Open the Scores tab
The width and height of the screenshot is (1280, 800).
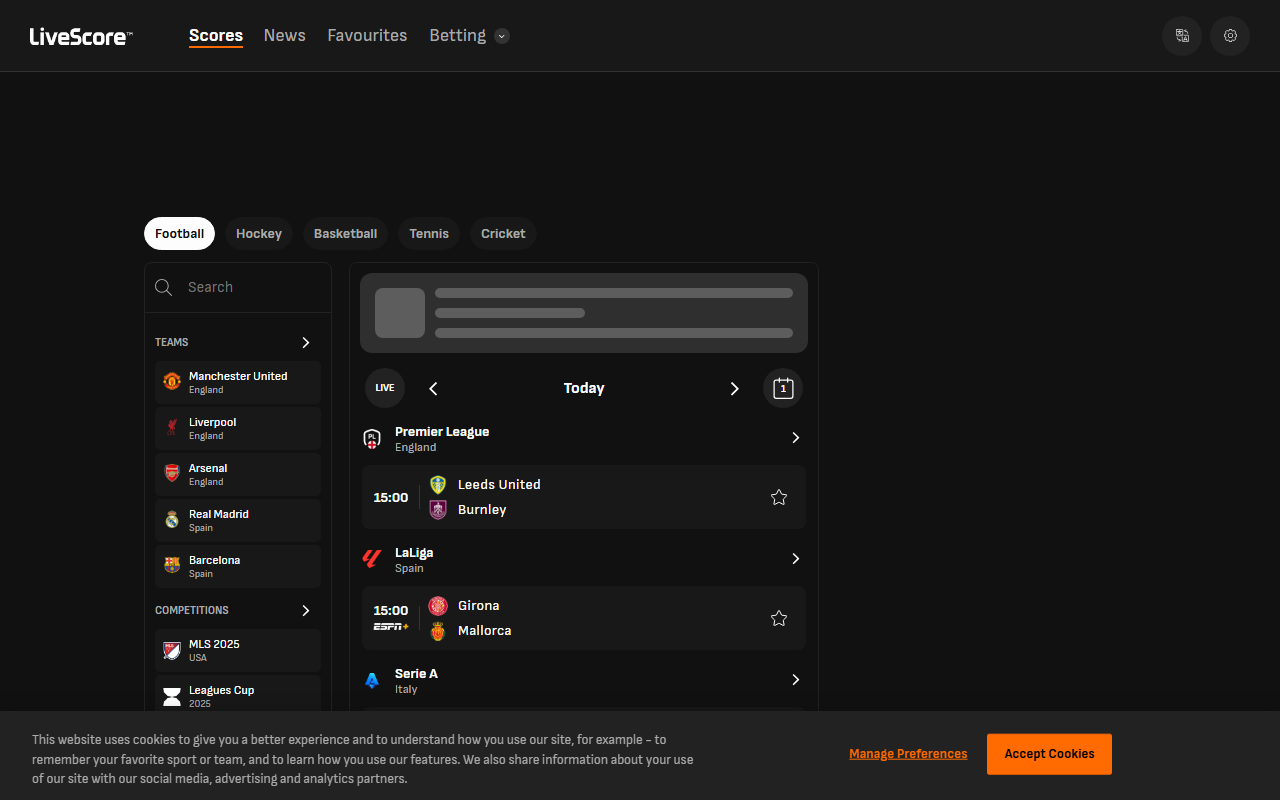216,36
